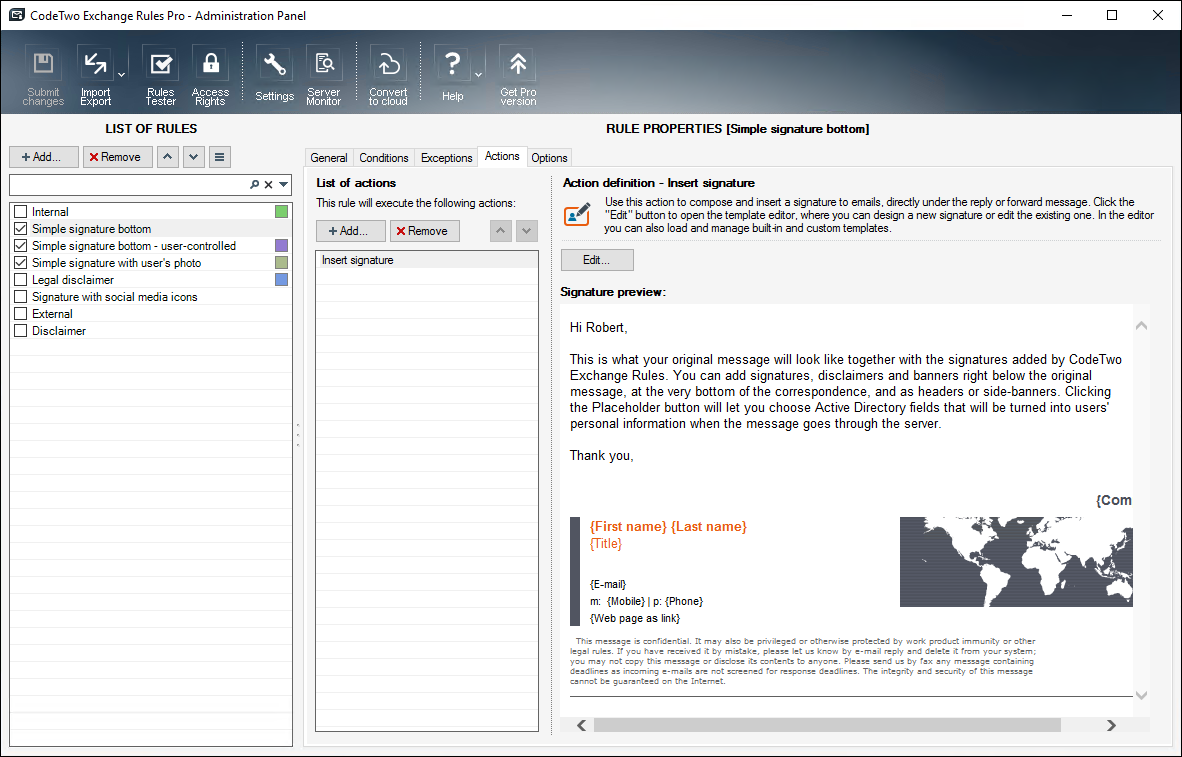Click olive swatch for user's photo rule

tap(281, 262)
